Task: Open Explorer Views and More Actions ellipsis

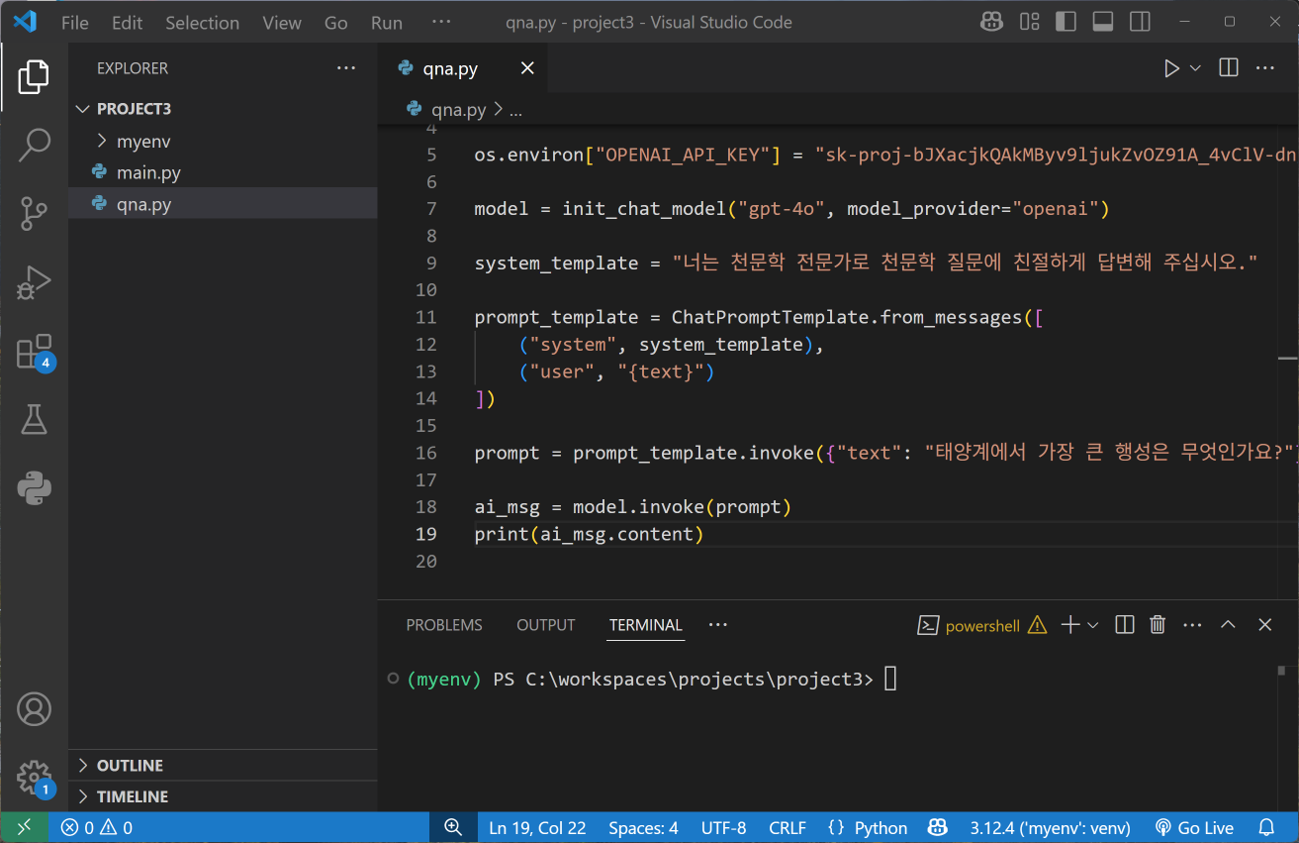Action: (346, 68)
